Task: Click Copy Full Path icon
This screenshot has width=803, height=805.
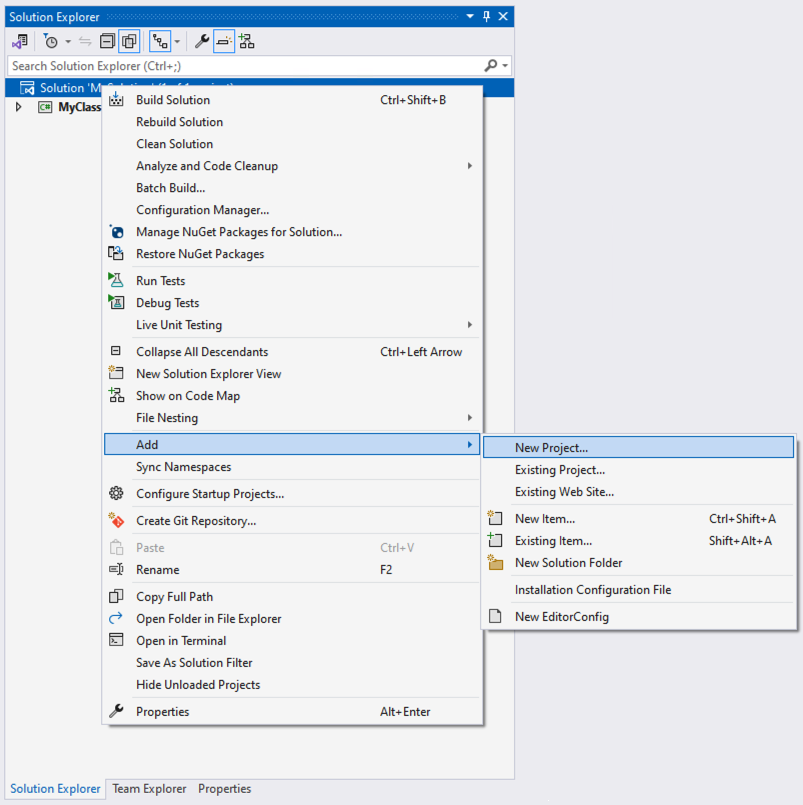Action: pyautogui.click(x=117, y=596)
